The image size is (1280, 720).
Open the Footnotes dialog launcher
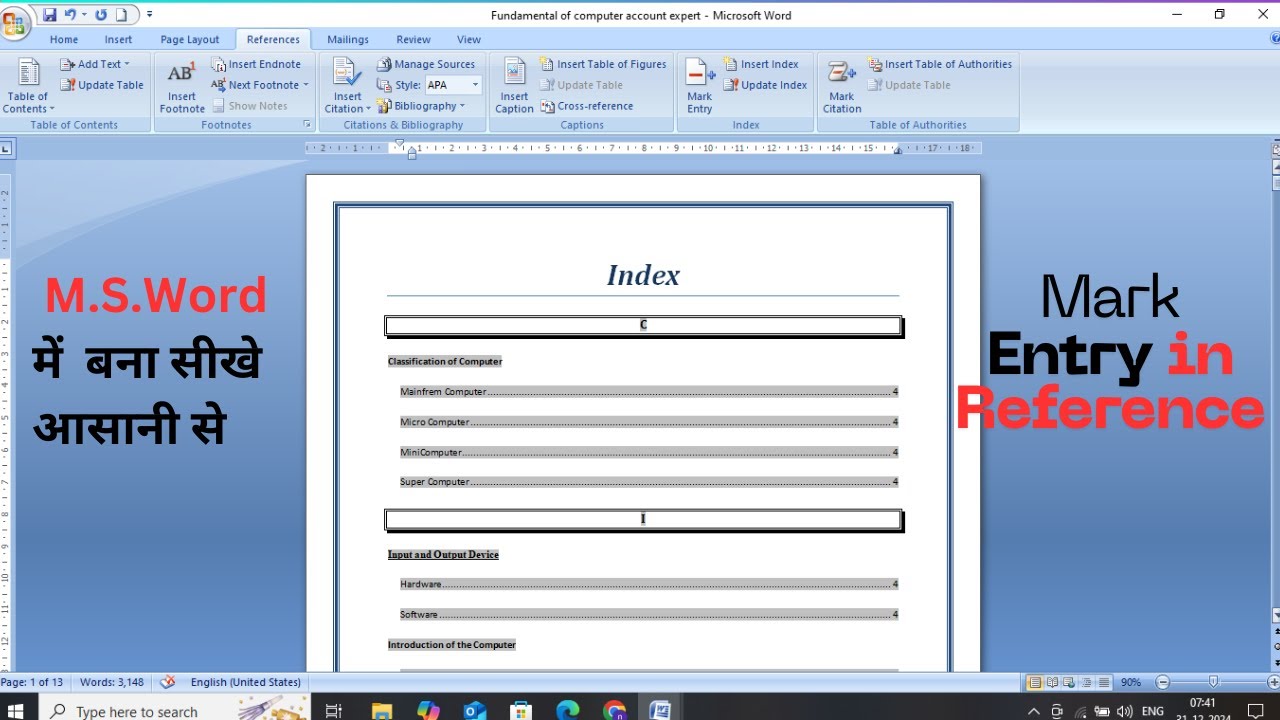tap(307, 124)
